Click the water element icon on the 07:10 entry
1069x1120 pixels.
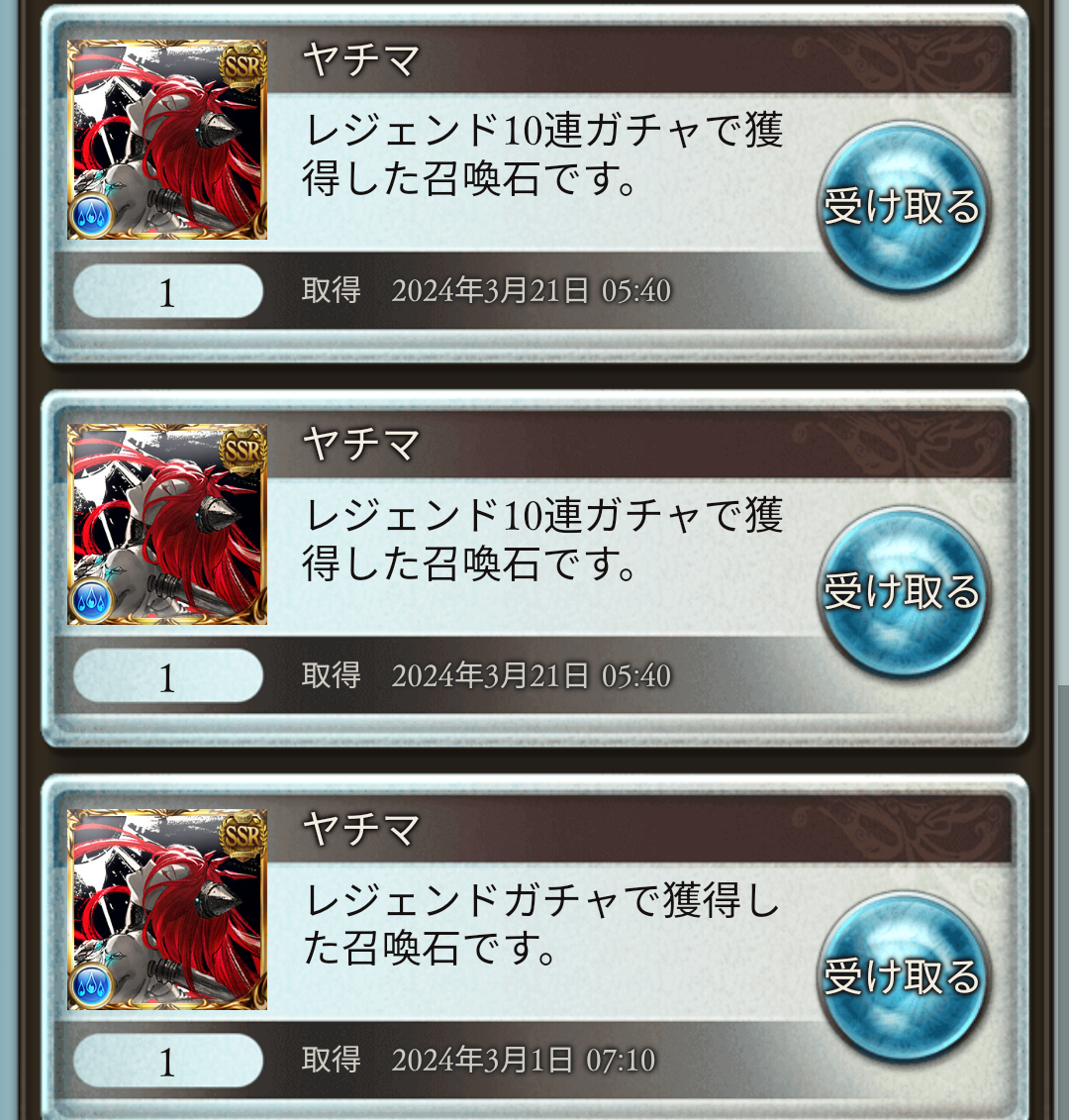(x=91, y=983)
